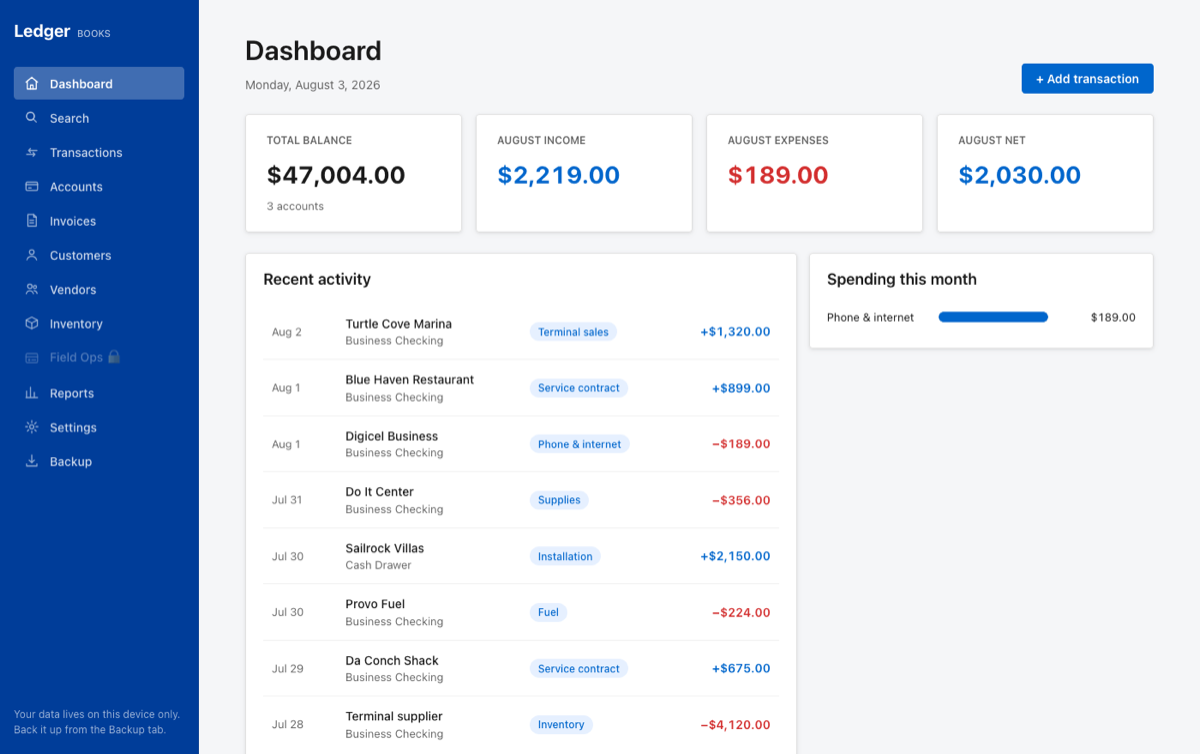Click the +$899.00 amount

[741, 388]
